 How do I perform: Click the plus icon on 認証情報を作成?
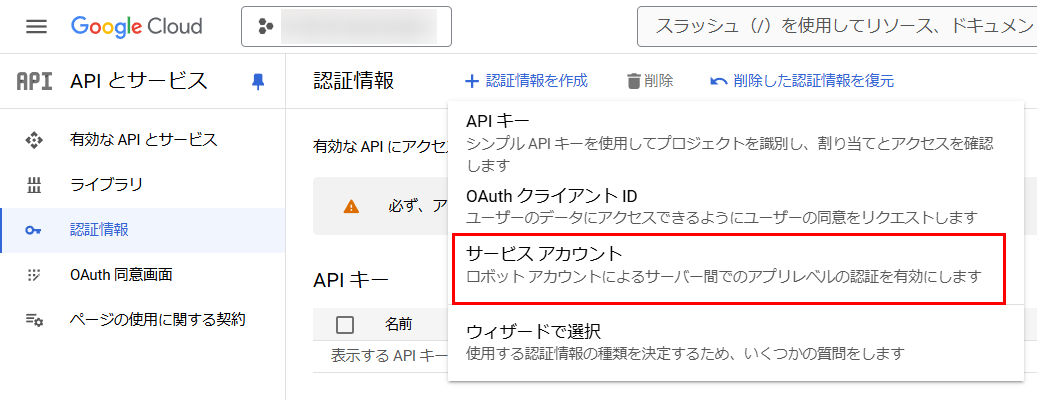[x=472, y=81]
